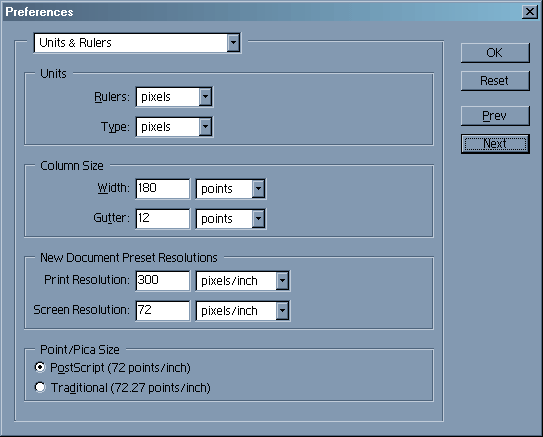Open the Screen Resolution units dropdown
The image size is (543, 437).
242,311
